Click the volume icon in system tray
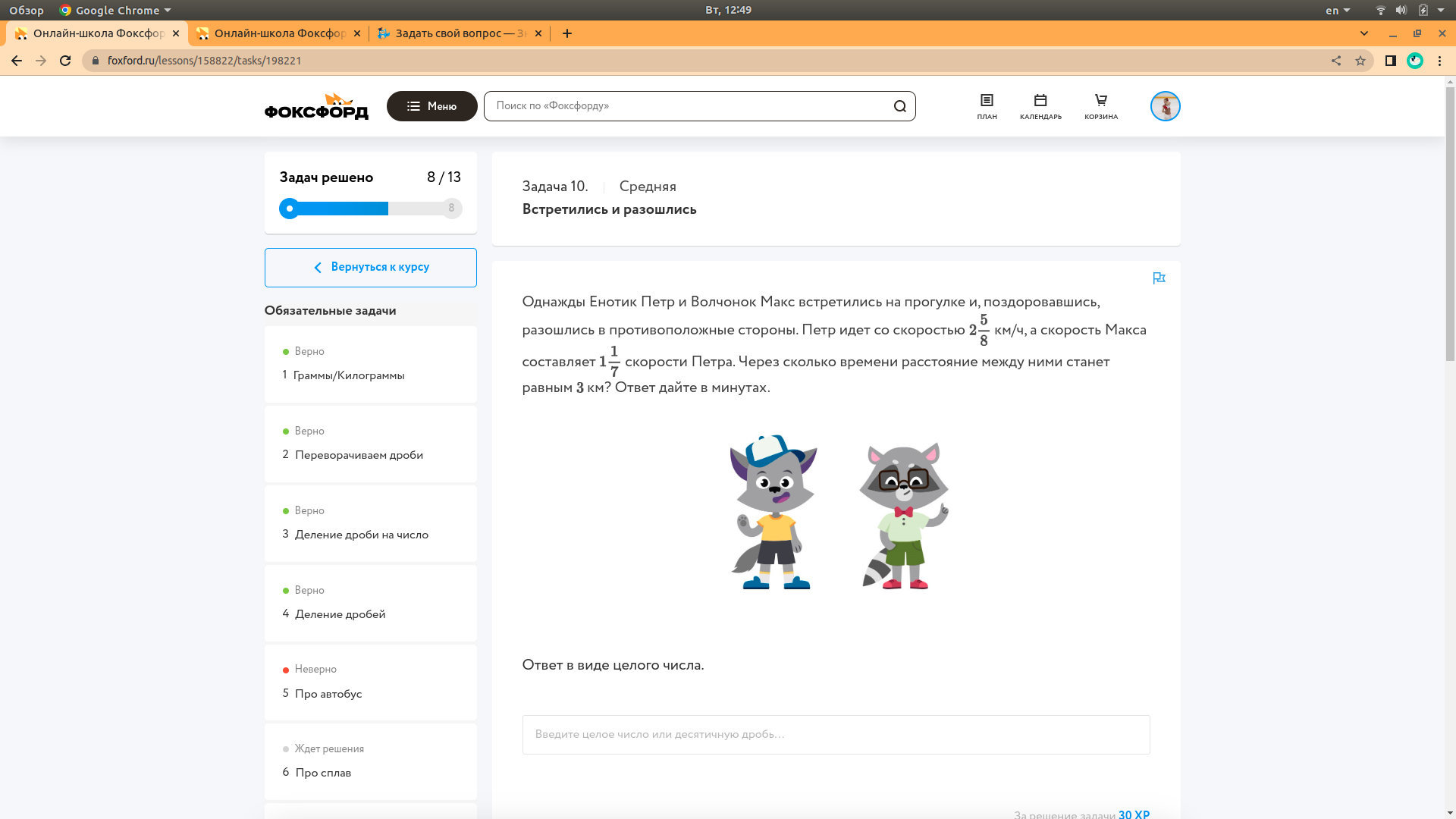The width and height of the screenshot is (1456, 819). pos(1401,11)
